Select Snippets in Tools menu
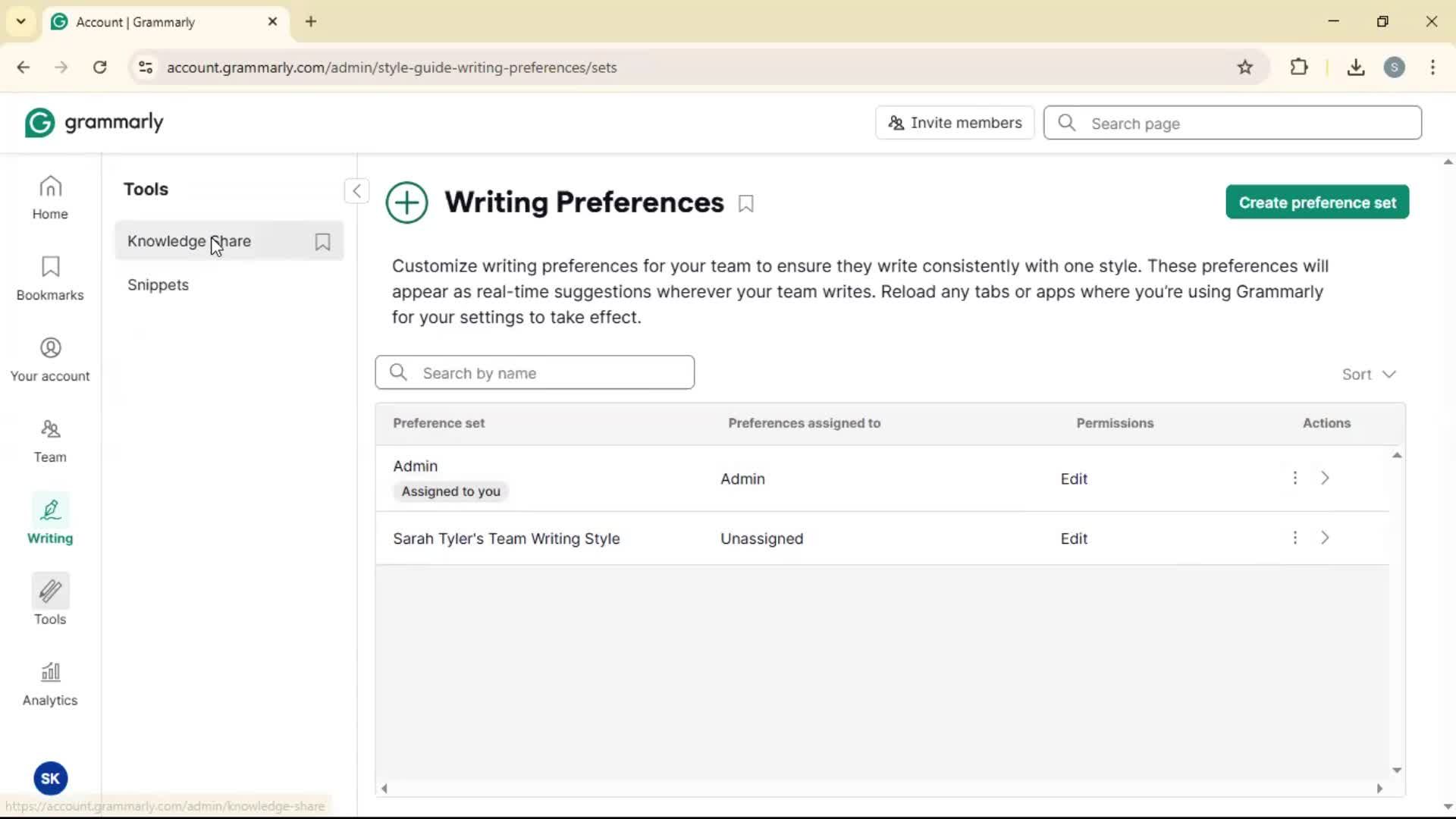Image resolution: width=1456 pixels, height=819 pixels. tap(158, 285)
